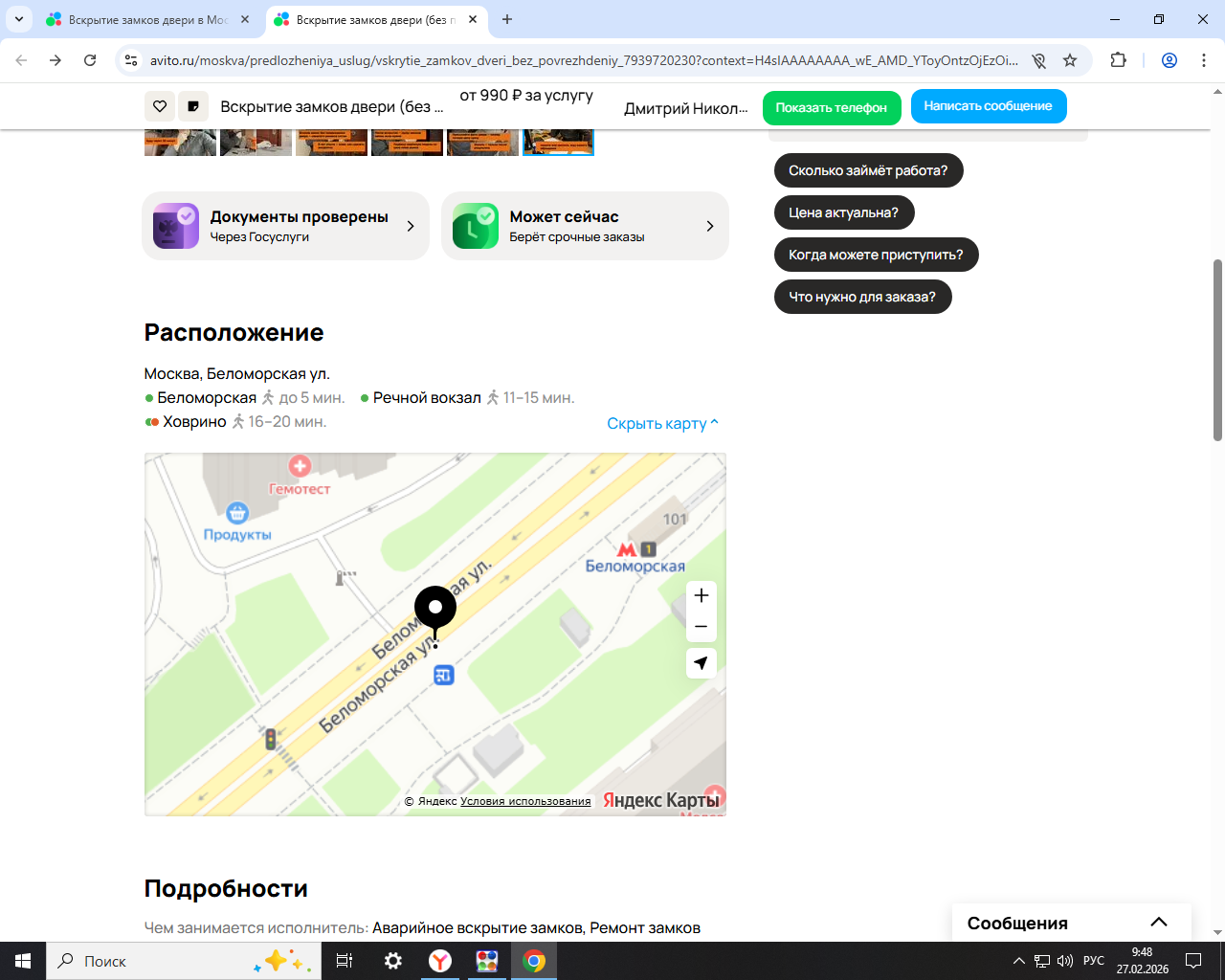Expand the Сообщения chat panel
This screenshot has height=980, width=1225.
click(1072, 923)
